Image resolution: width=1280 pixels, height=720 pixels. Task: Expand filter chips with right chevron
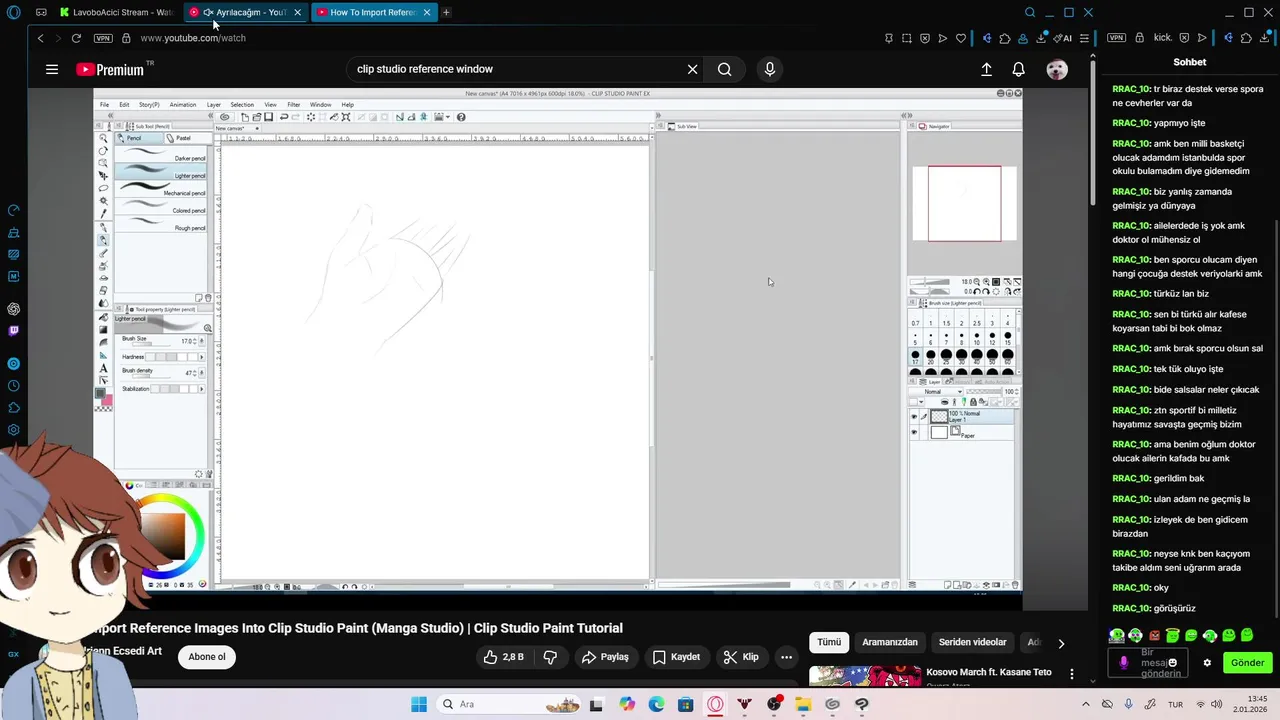click(1061, 643)
